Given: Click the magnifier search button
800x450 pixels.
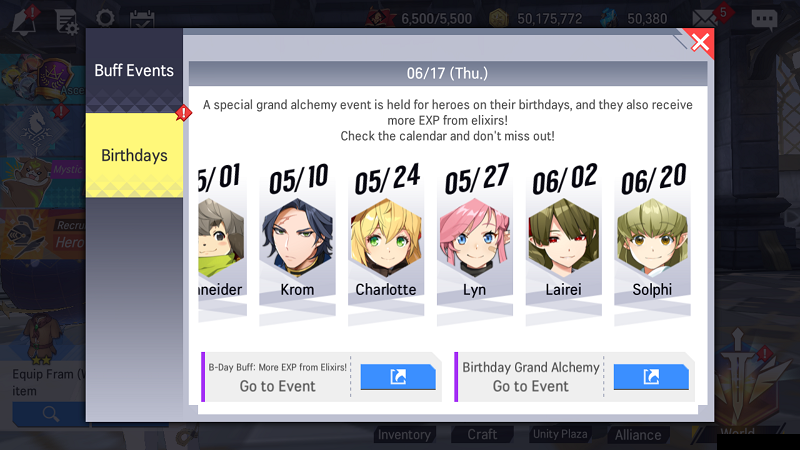Looking at the screenshot, I should click(x=49, y=414).
